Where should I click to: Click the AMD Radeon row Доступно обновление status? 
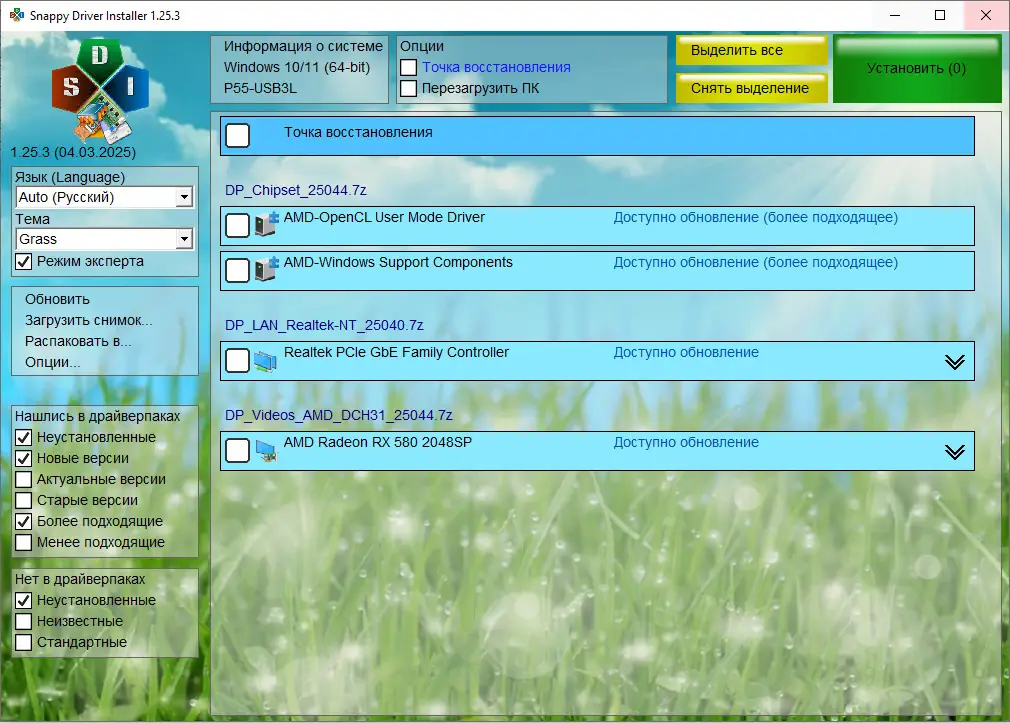(x=686, y=442)
